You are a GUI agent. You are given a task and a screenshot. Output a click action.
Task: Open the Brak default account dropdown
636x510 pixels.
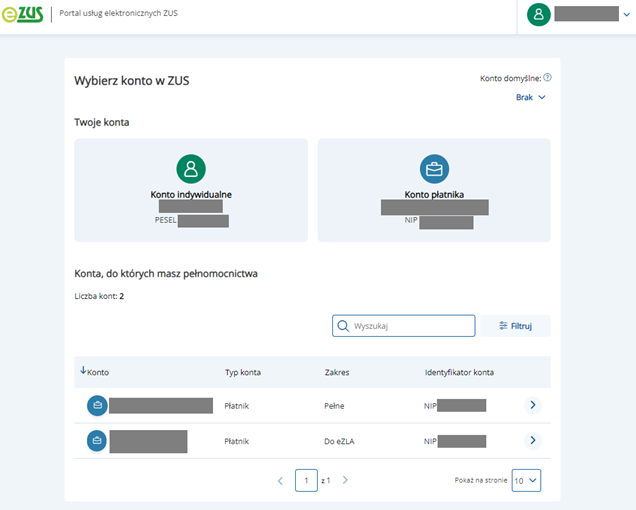click(531, 97)
